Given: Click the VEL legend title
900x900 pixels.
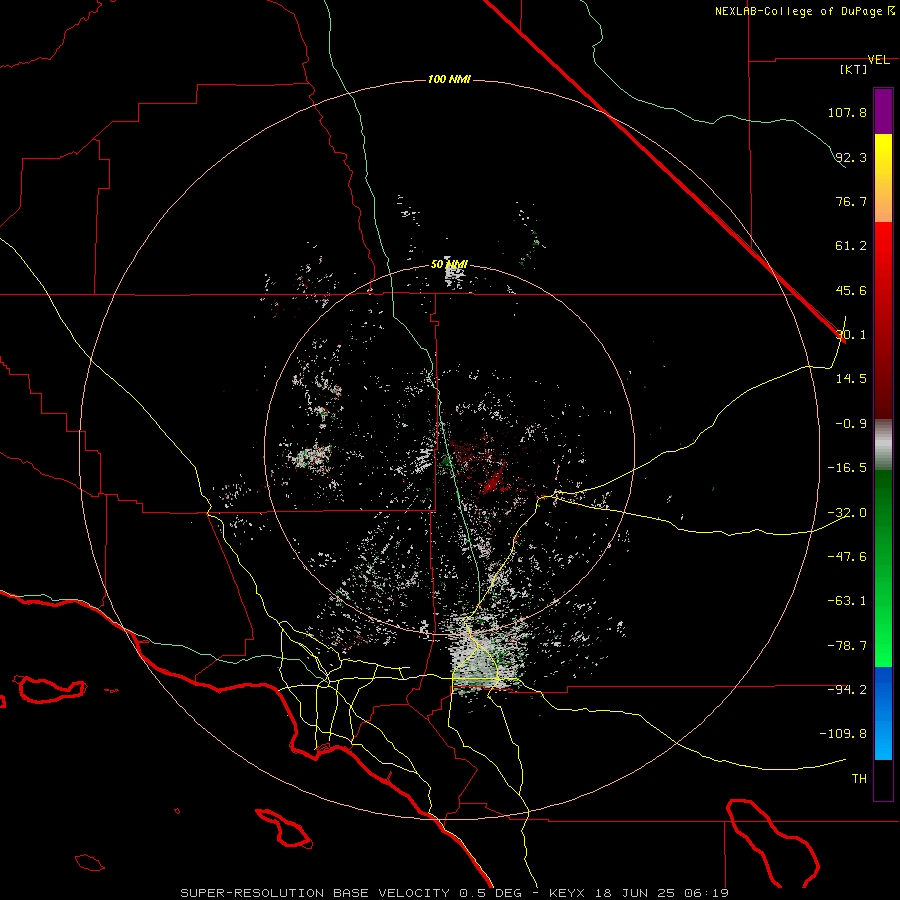Looking at the screenshot, I should pyautogui.click(x=879, y=60).
